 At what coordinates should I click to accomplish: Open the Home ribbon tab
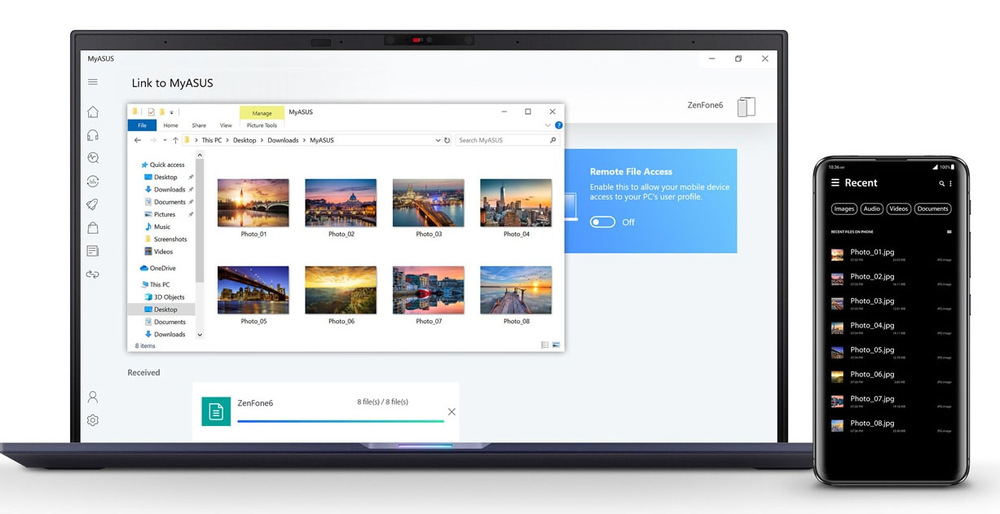click(x=171, y=126)
